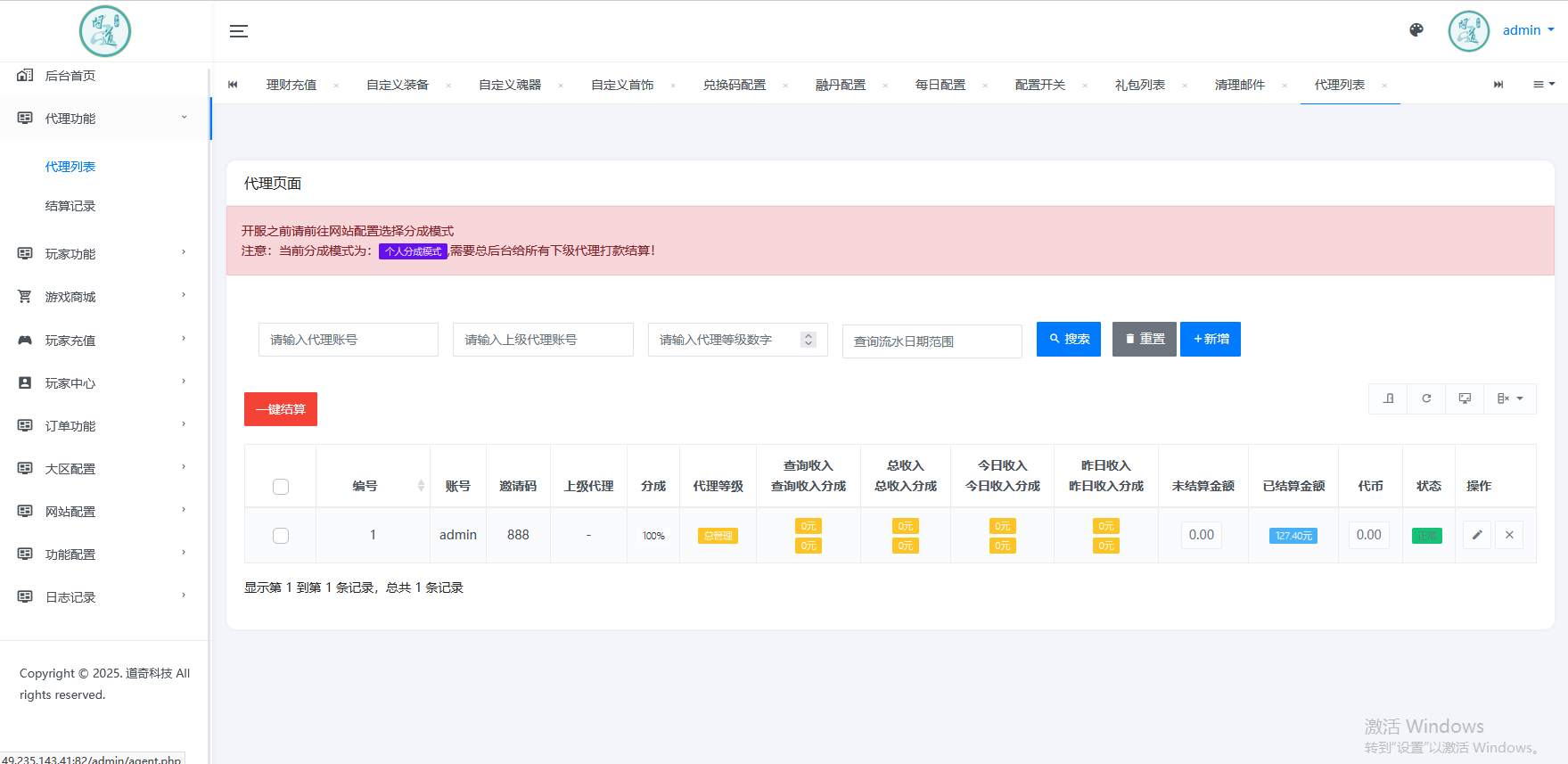Click the table refresh icon
Viewport: 1568px width, 764px height.
tap(1426, 398)
